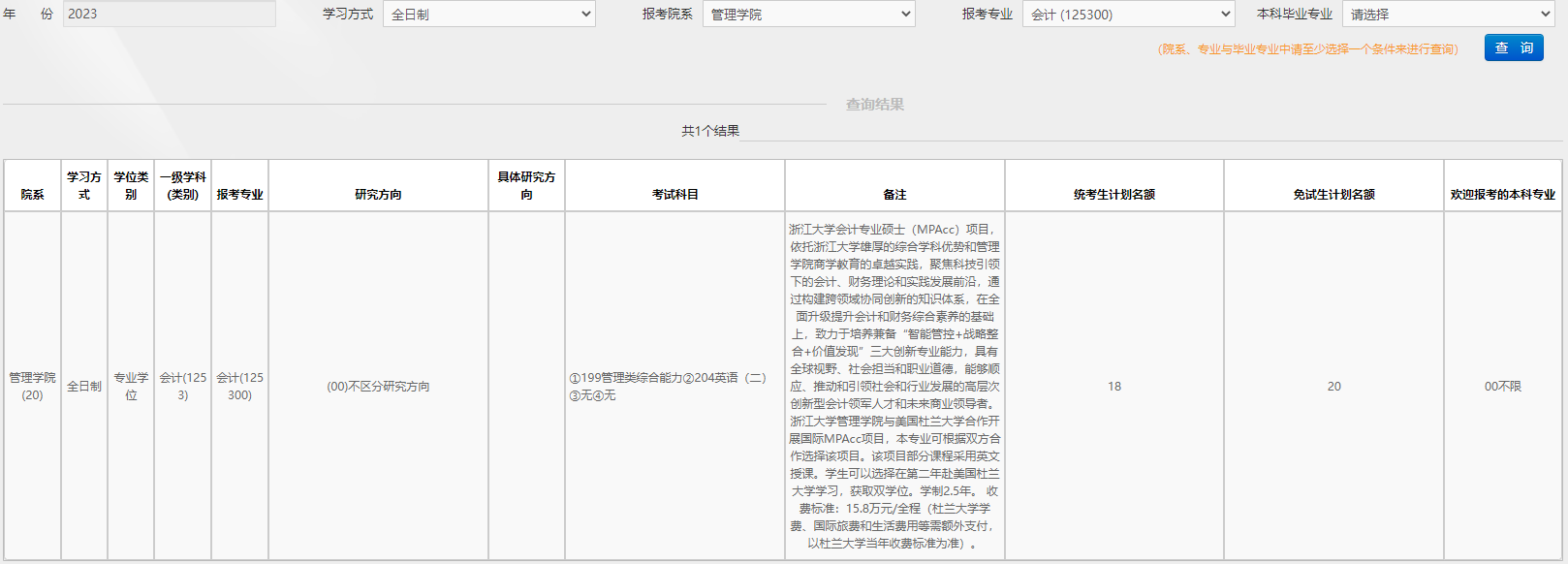Click the 共1个结果 result count text

[x=709, y=131]
